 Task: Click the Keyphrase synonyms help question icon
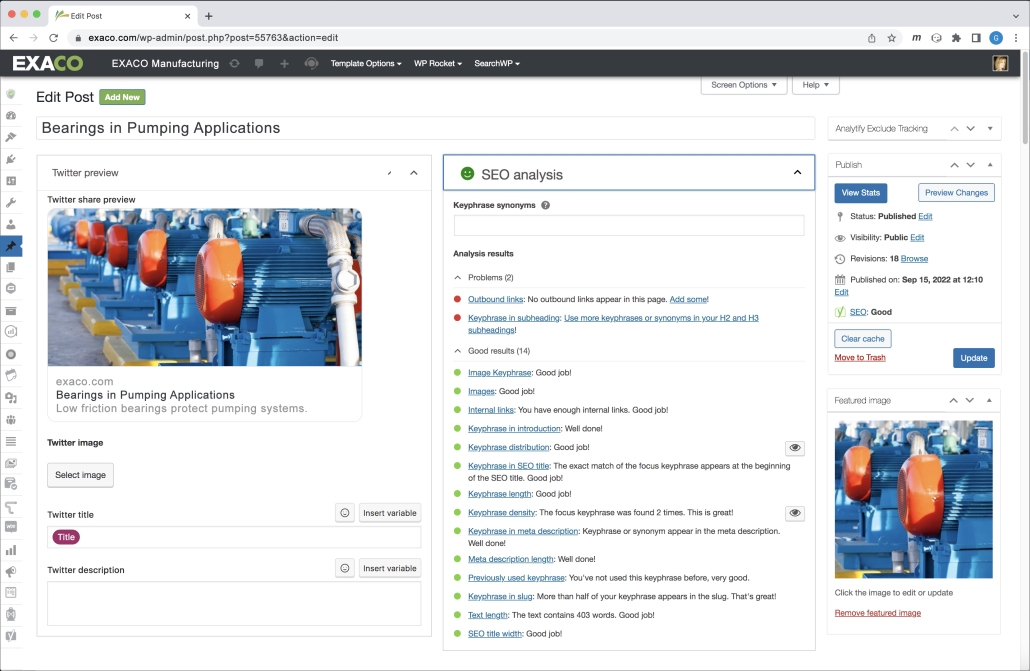pos(545,205)
